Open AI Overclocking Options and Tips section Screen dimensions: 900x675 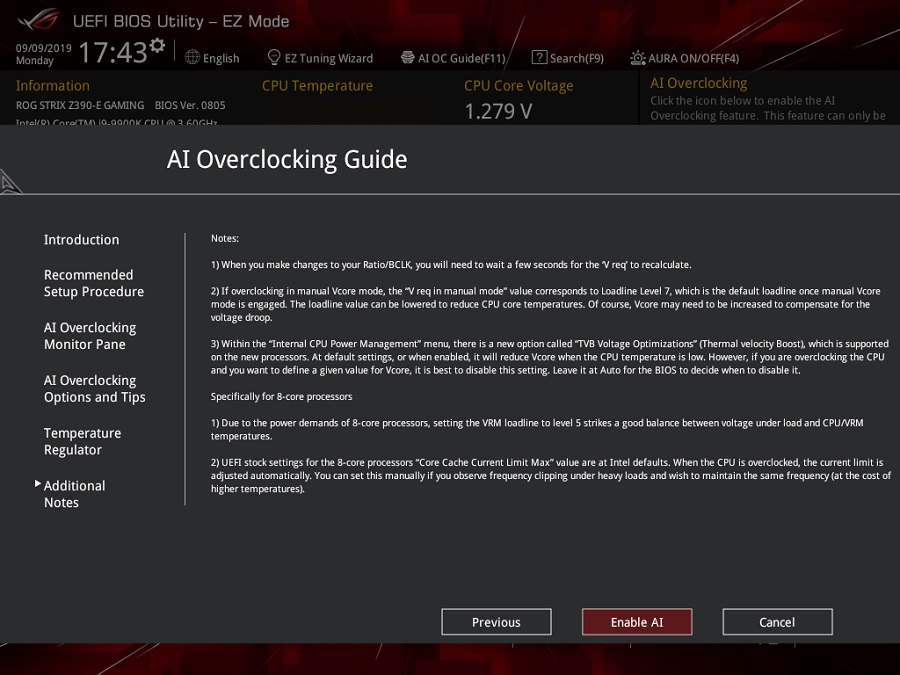95,389
